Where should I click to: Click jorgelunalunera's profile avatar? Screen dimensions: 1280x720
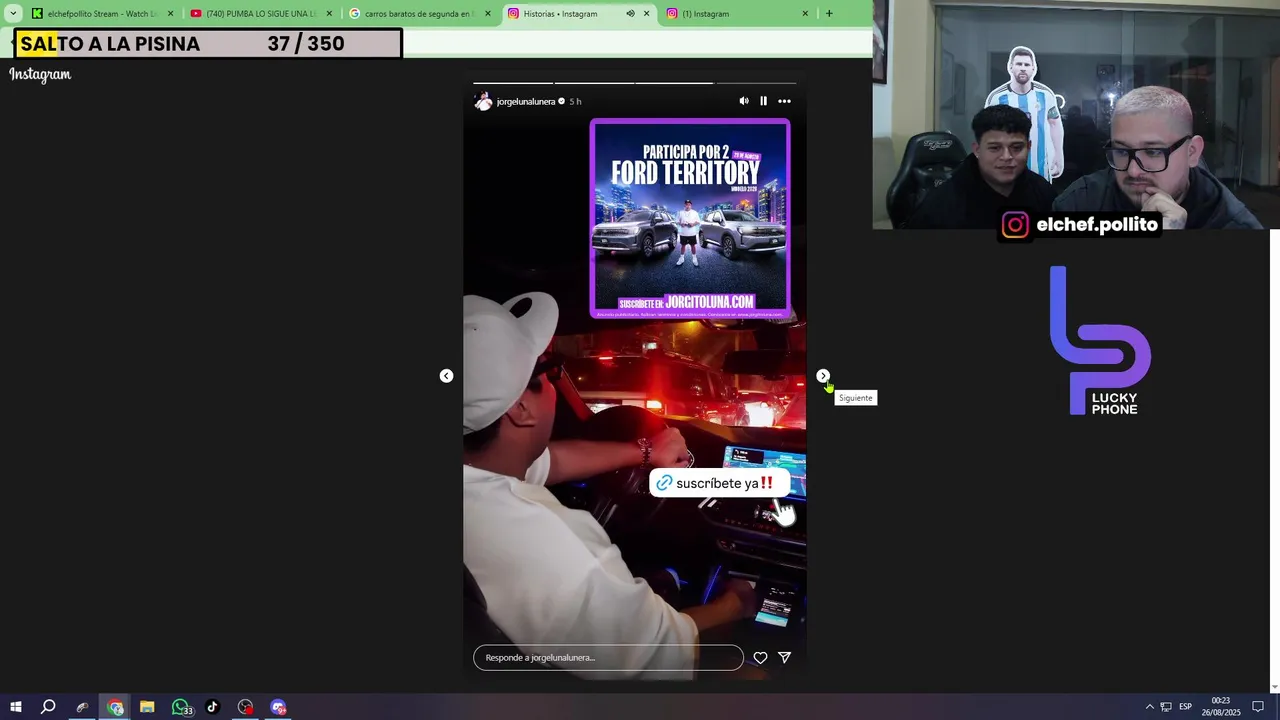click(483, 101)
